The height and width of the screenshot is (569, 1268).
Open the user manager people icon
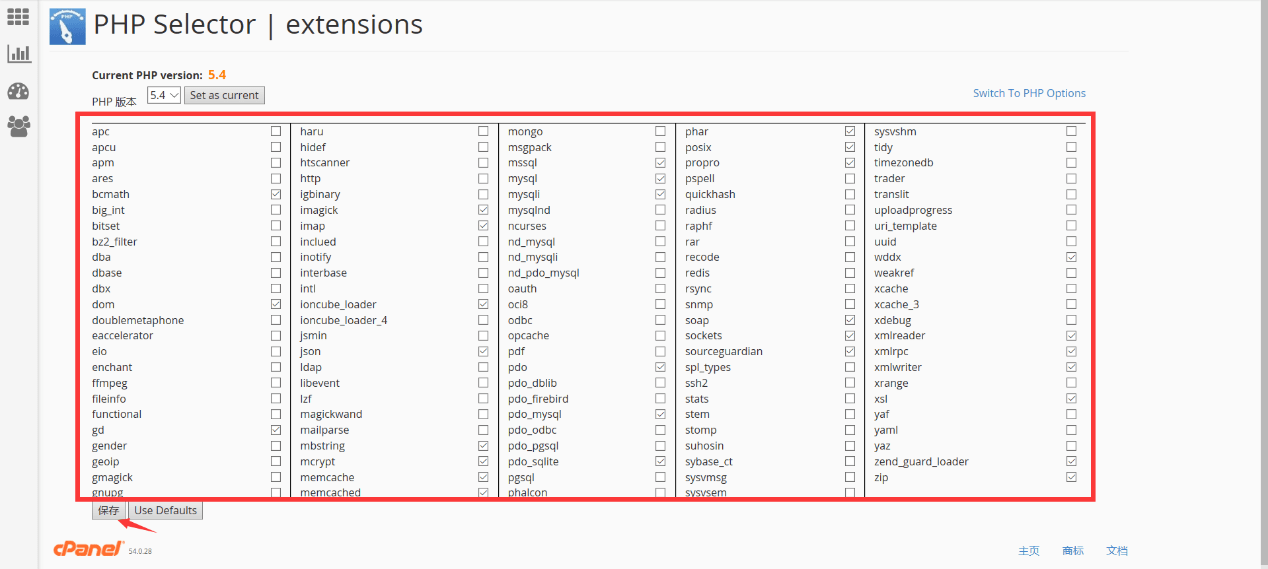click(x=18, y=127)
